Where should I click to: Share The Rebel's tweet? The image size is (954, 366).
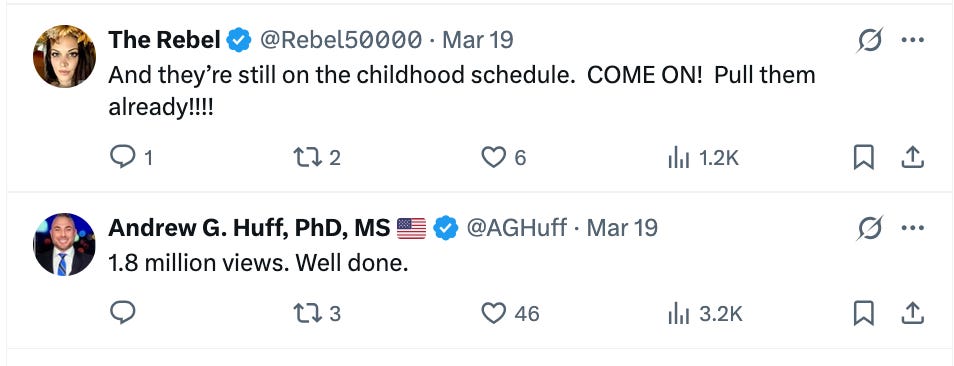point(912,158)
